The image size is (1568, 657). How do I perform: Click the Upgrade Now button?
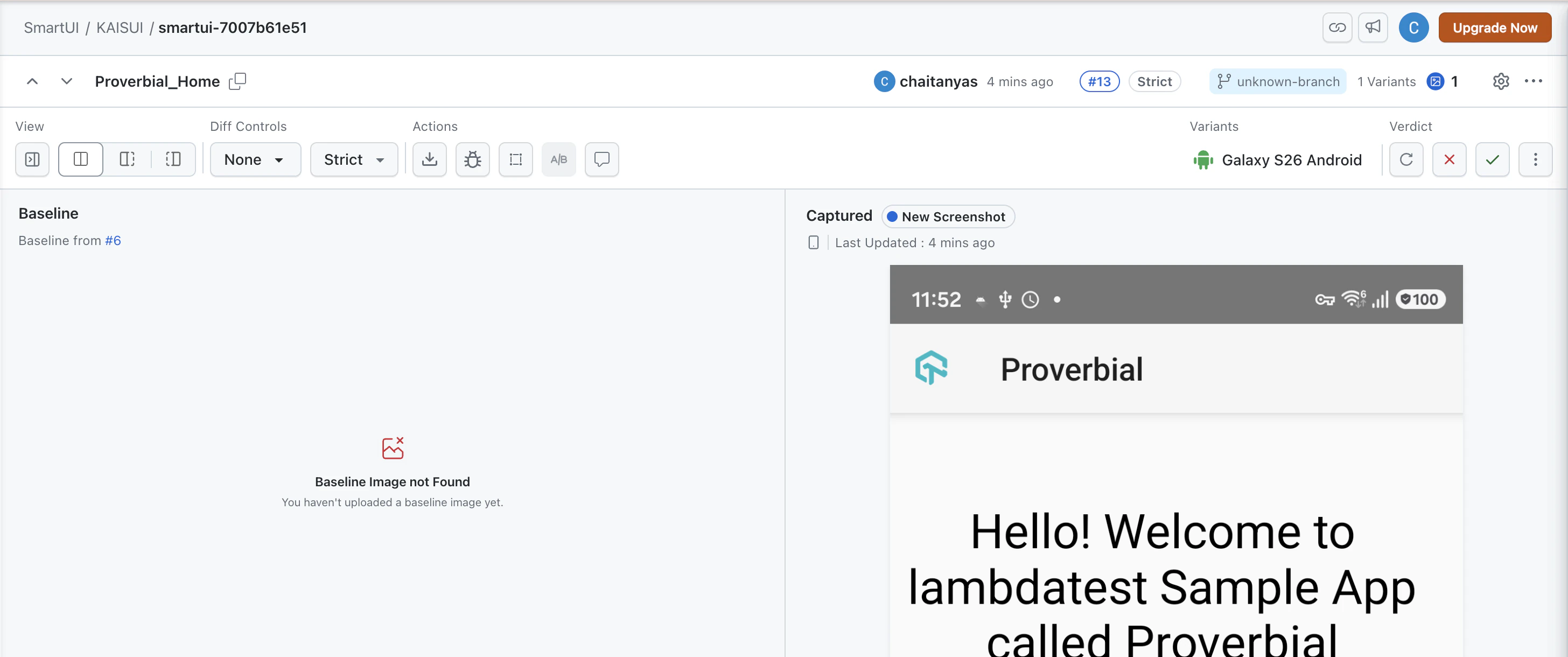[x=1494, y=27]
